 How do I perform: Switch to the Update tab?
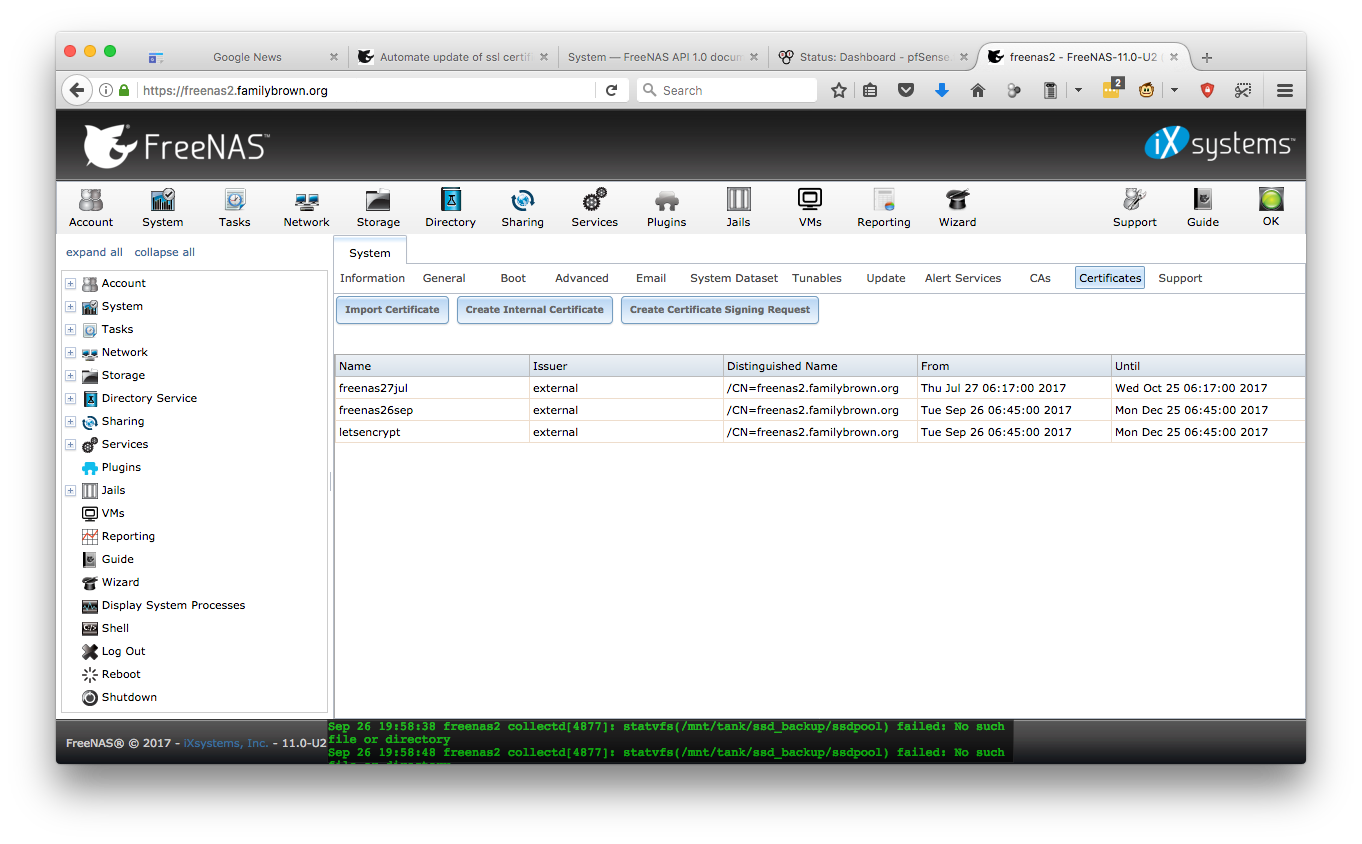(x=886, y=278)
